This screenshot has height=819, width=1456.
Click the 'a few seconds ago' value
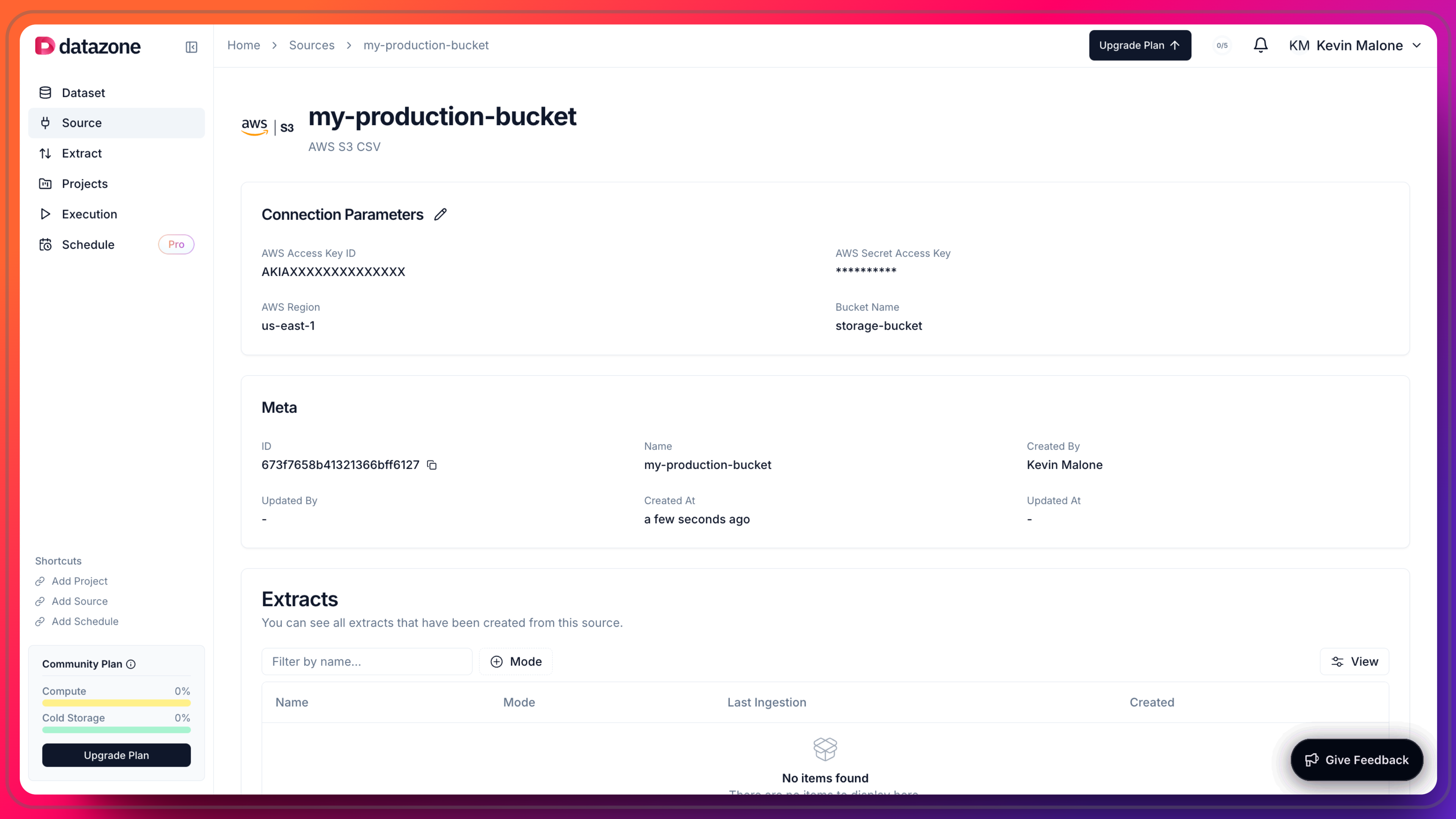tap(697, 519)
